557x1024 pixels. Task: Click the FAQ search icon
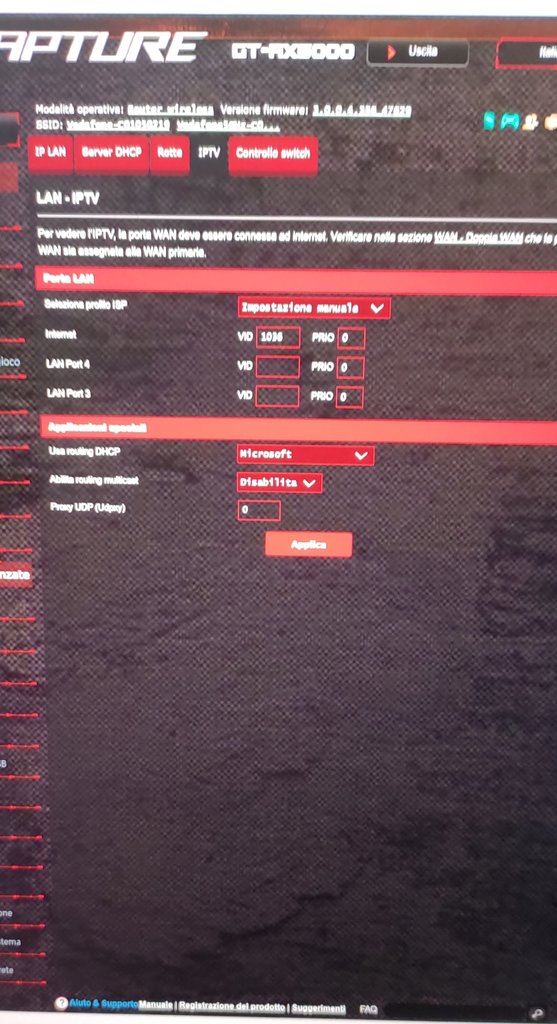coord(537,1012)
